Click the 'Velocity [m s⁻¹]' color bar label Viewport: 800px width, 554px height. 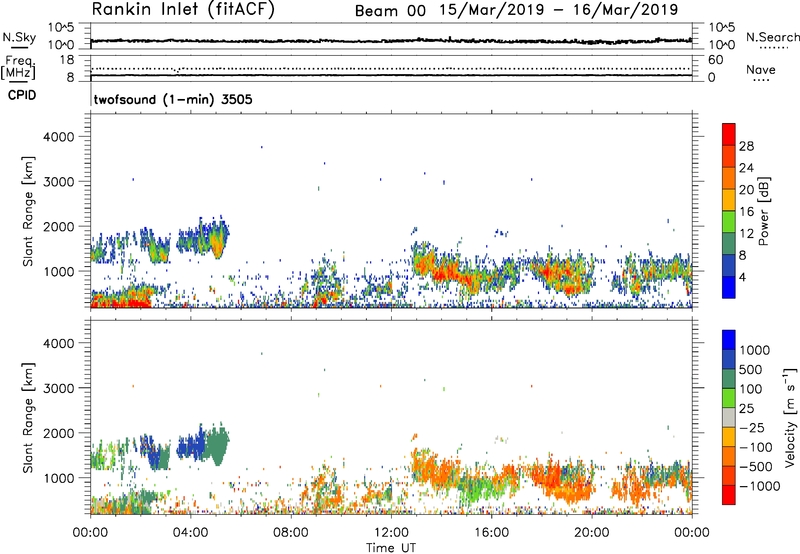coord(790,417)
